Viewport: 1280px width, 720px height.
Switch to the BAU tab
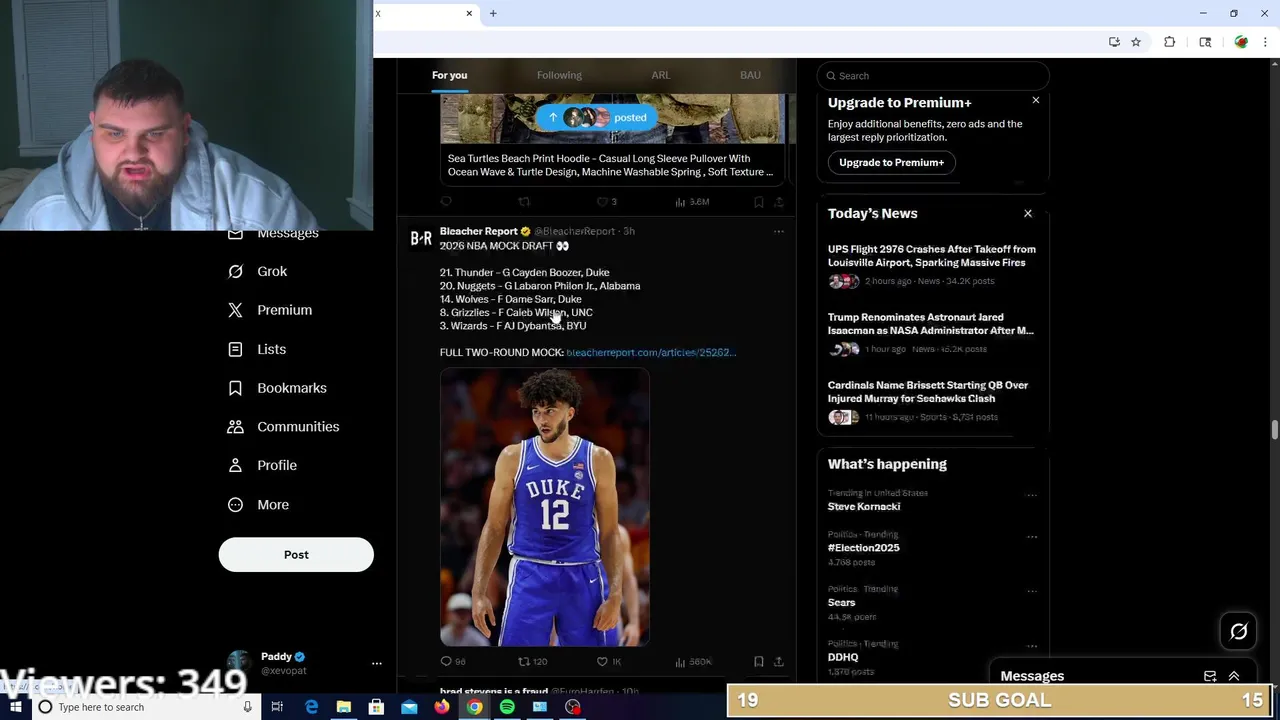tap(750, 75)
